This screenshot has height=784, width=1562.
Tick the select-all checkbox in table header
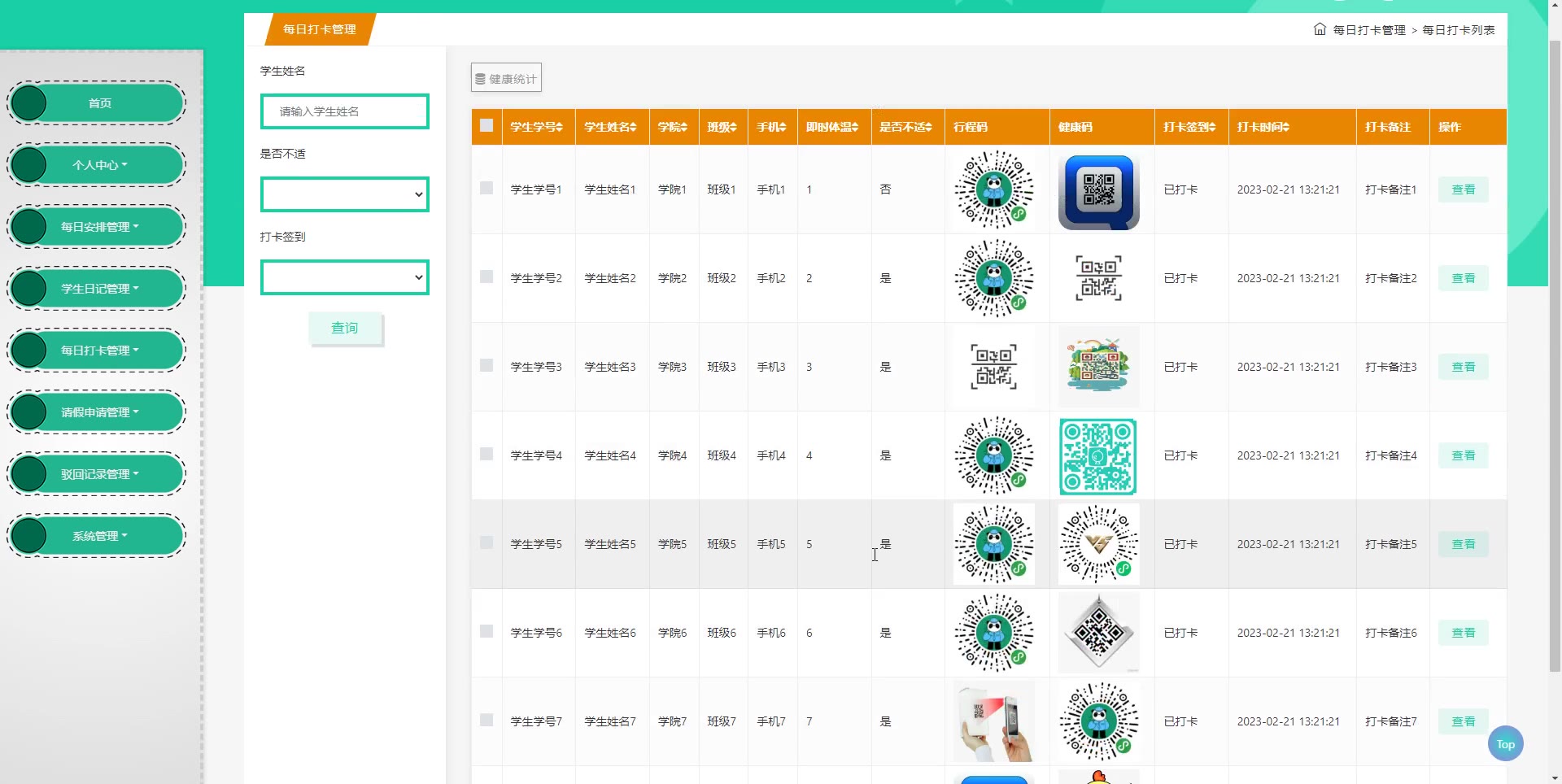tap(486, 125)
